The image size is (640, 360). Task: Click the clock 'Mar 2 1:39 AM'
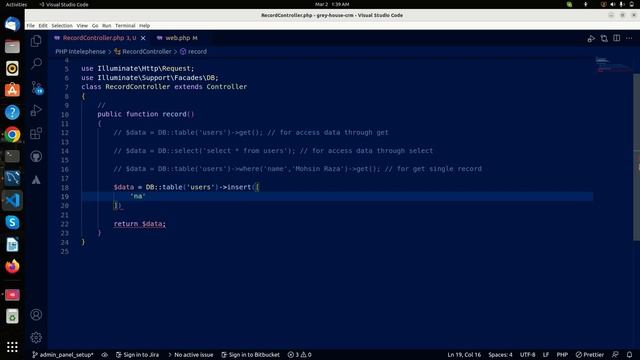tap(332, 4)
